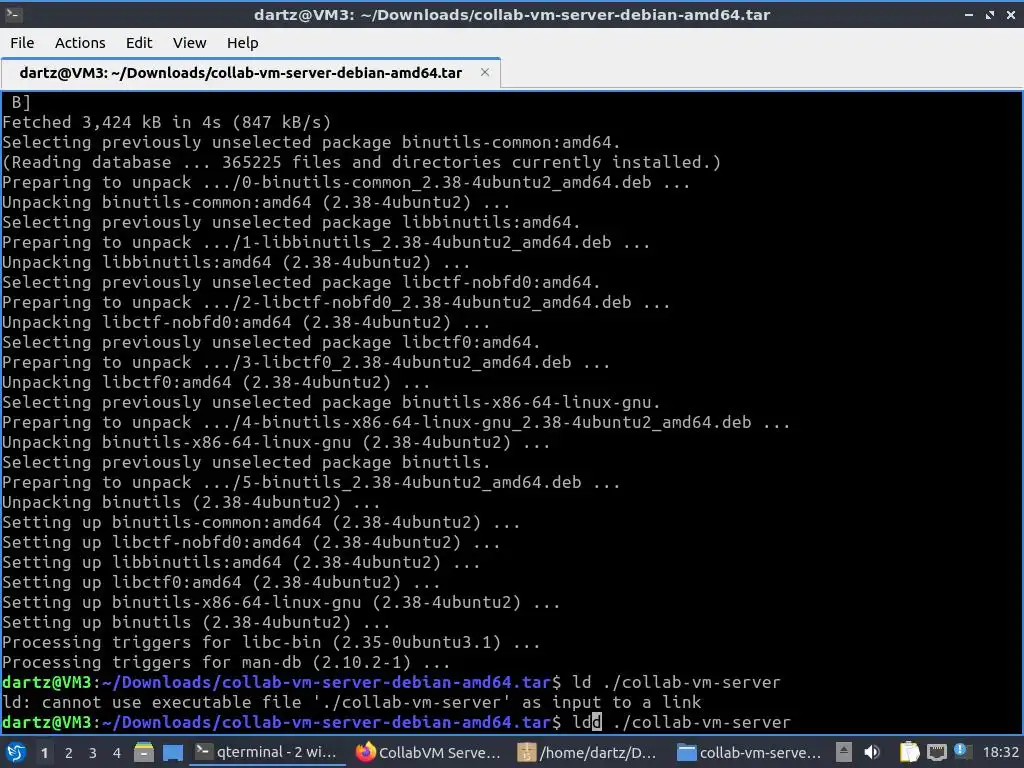Open the clipboard manager tray icon
The image size is (1024, 768).
tap(909, 753)
